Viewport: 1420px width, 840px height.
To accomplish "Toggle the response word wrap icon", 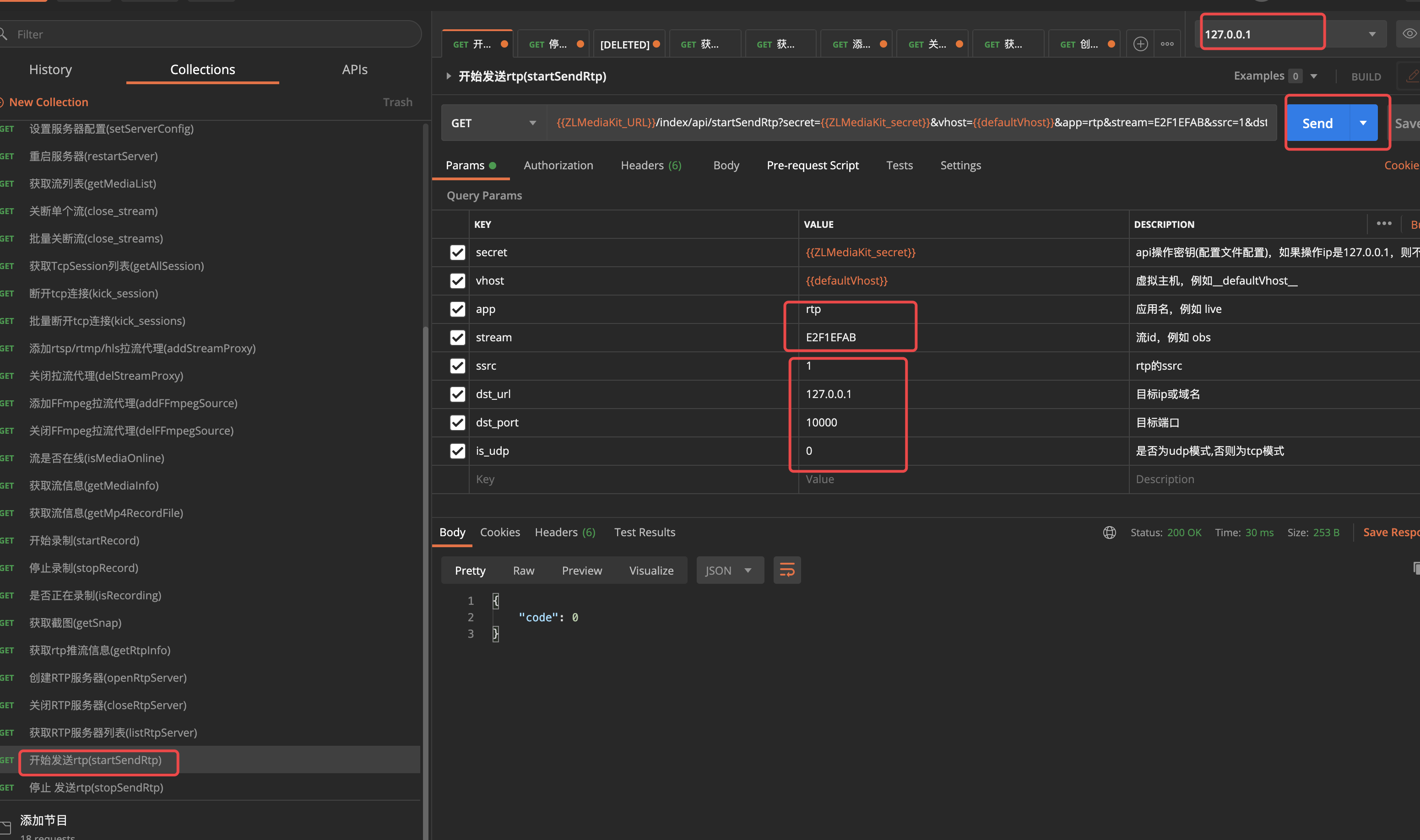I will tap(786, 570).
